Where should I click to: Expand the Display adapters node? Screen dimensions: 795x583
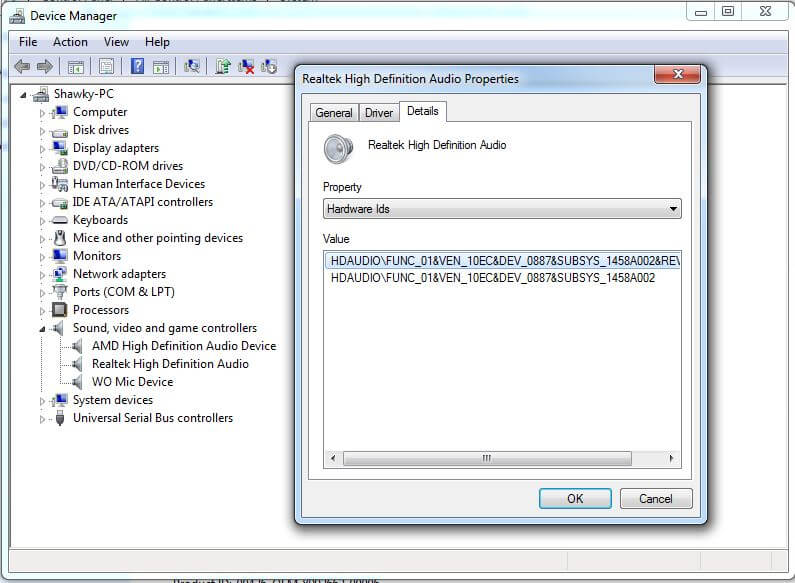pos(42,149)
